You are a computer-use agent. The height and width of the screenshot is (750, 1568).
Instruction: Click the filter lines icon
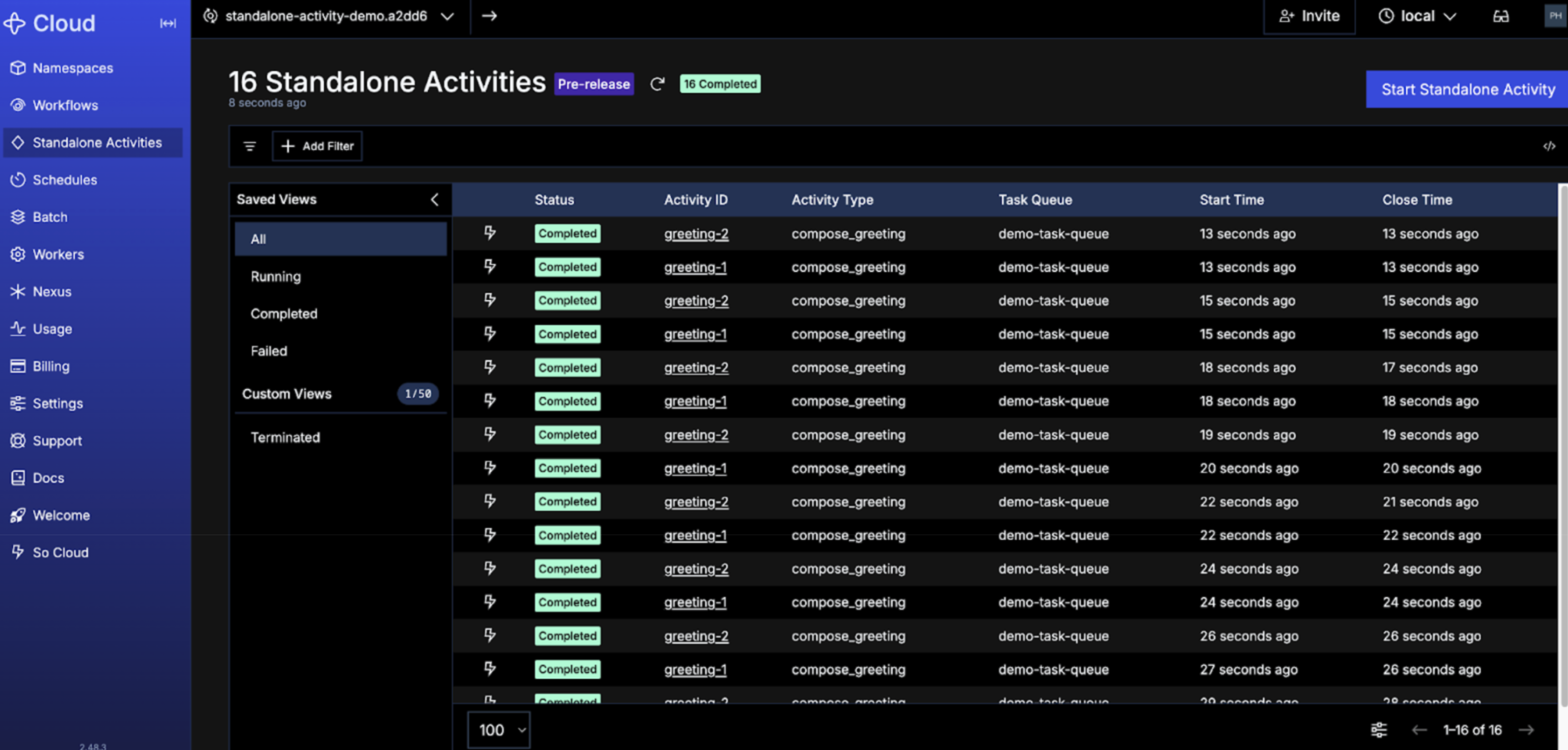(x=249, y=146)
